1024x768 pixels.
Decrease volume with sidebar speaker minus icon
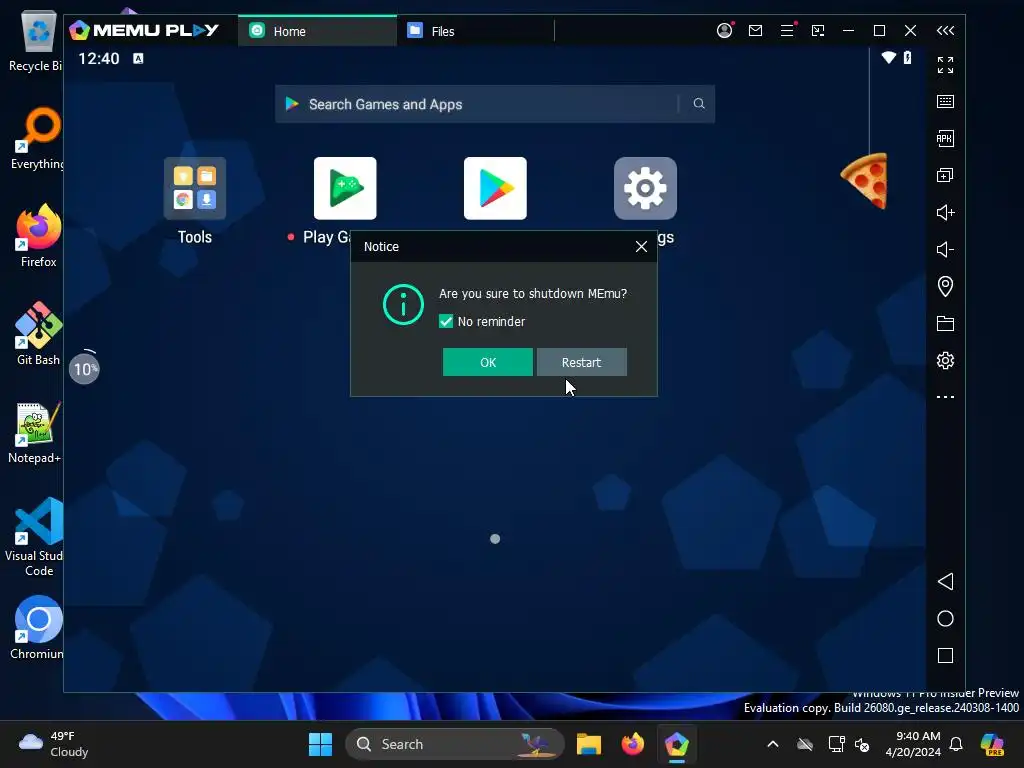(945, 249)
